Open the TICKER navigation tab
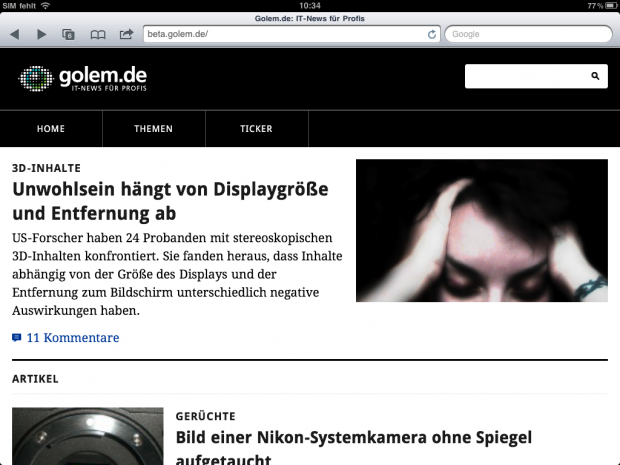Image resolution: width=620 pixels, height=465 pixels. click(256, 129)
